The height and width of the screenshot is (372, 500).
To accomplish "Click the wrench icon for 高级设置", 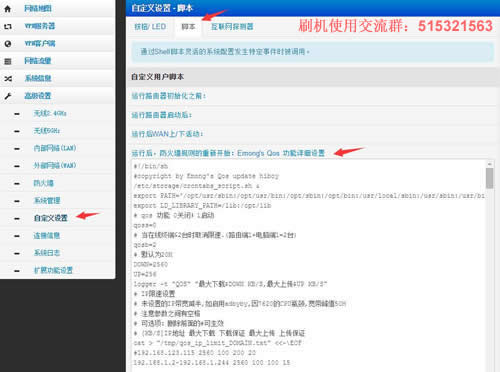I will click(8, 96).
